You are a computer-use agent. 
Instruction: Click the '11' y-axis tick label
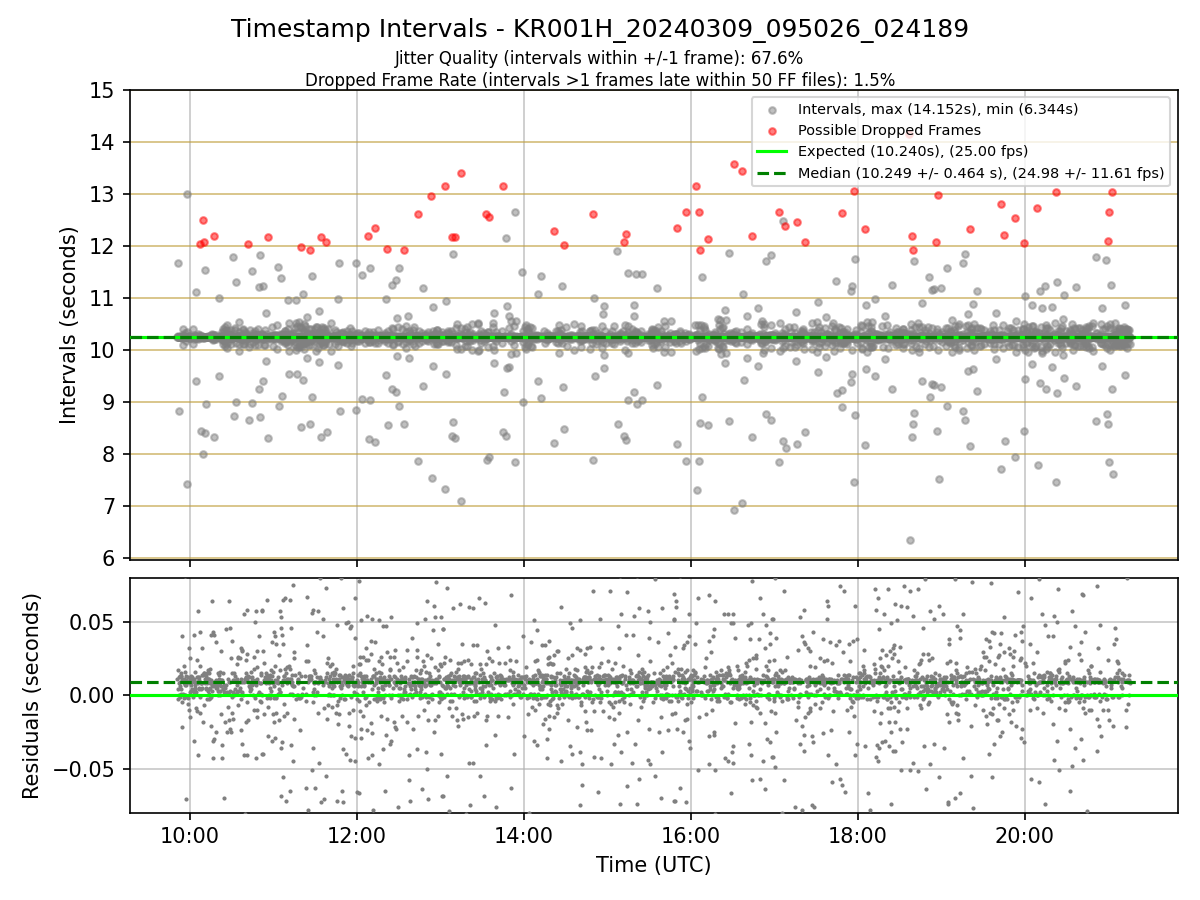[104, 298]
